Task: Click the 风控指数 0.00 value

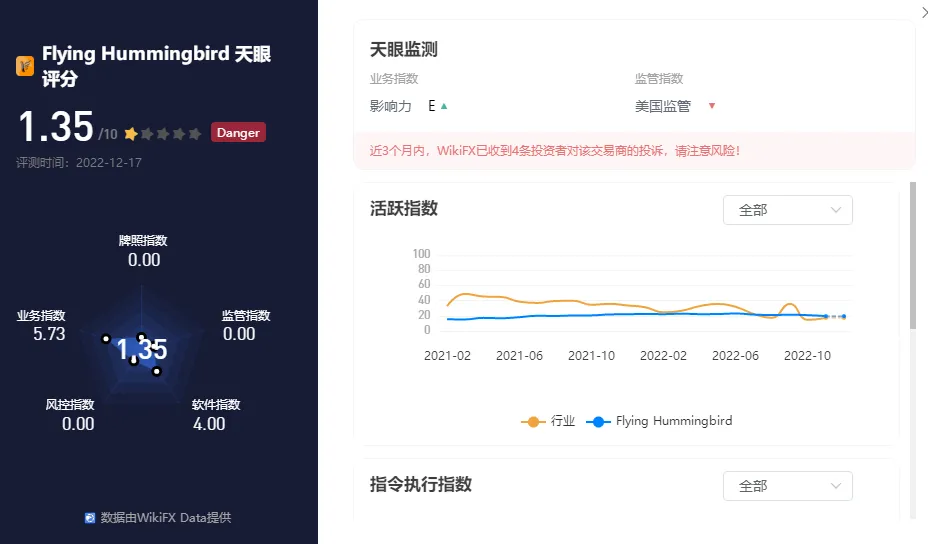Action: coord(78,424)
